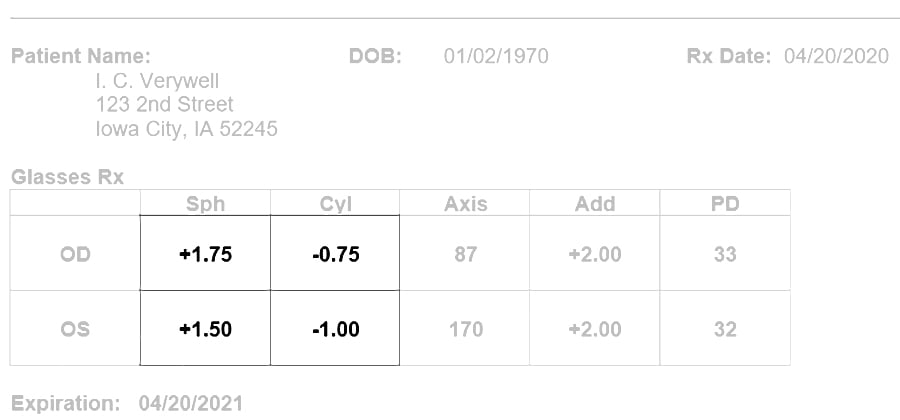Select the OD row label
Image resolution: width=900 pixels, height=420 pixels.
[75, 254]
